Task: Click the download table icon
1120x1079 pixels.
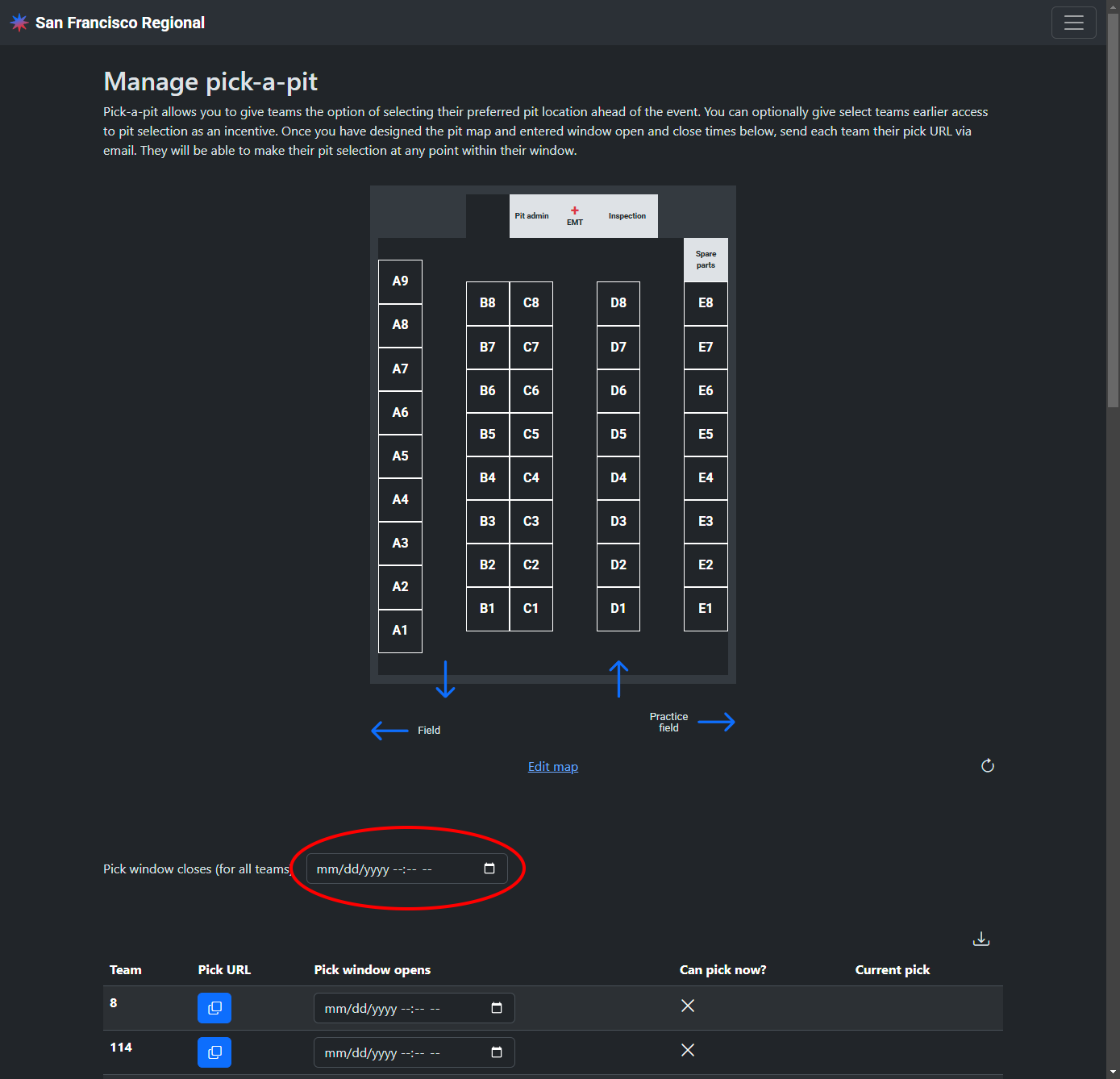Action: click(981, 939)
